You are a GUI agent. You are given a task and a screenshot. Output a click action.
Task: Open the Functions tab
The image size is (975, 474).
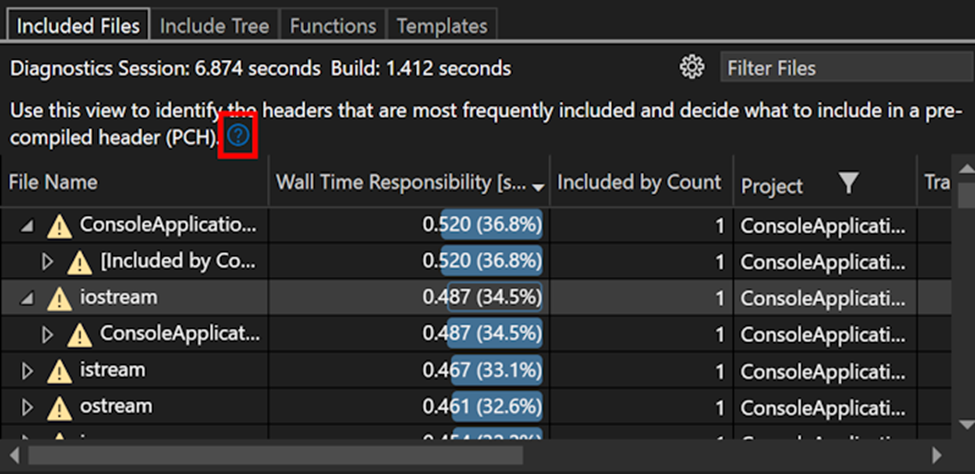tap(333, 26)
